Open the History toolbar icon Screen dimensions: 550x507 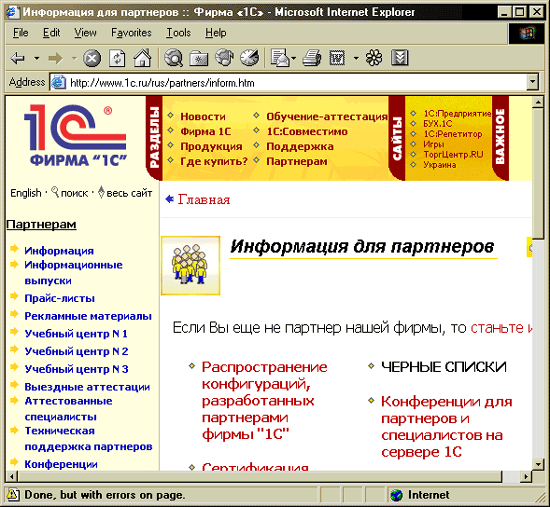[249, 58]
